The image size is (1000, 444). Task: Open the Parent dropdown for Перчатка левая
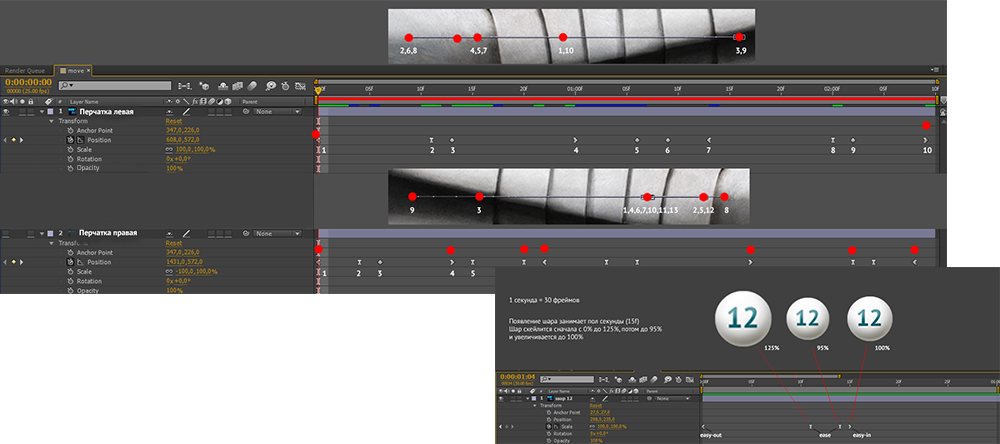[x=277, y=111]
